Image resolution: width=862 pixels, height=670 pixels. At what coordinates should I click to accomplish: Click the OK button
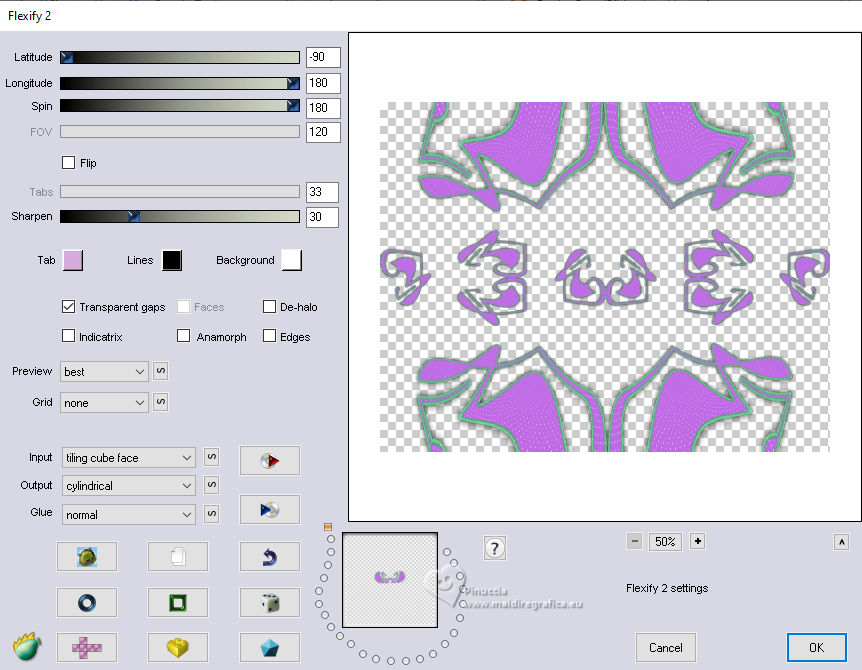(x=816, y=647)
